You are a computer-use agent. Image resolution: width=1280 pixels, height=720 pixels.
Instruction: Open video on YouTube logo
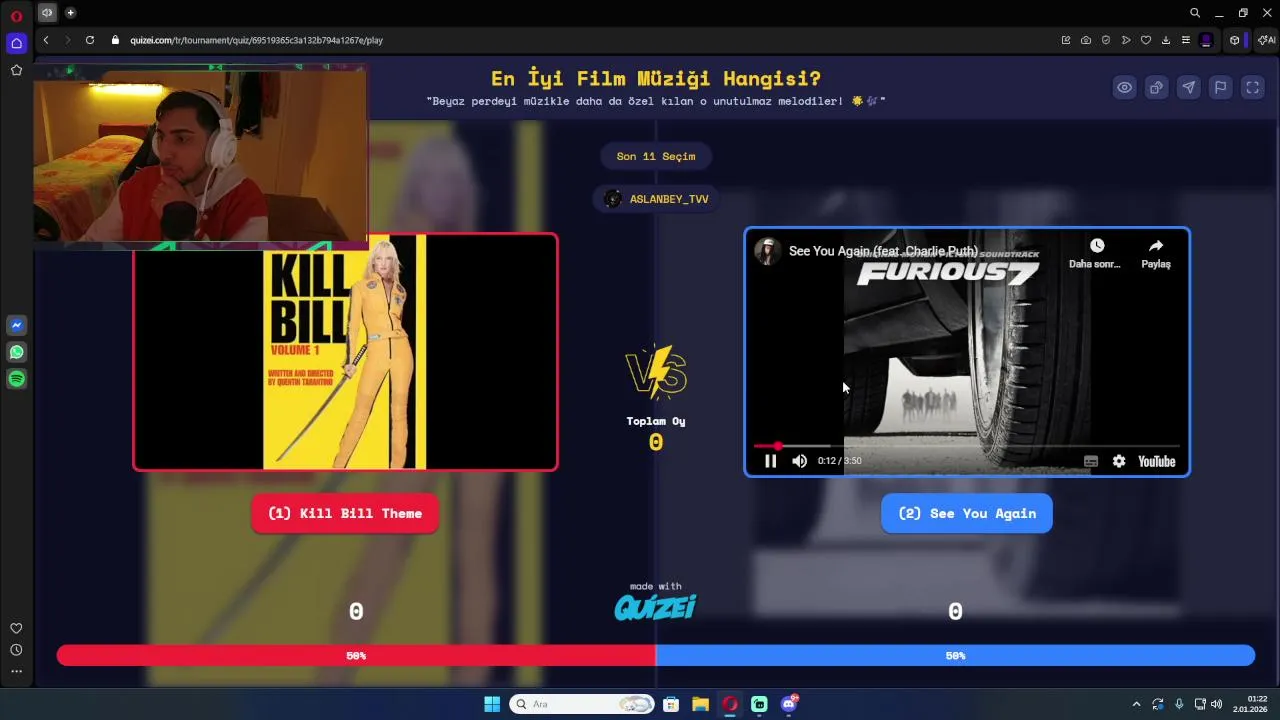coord(1156,461)
